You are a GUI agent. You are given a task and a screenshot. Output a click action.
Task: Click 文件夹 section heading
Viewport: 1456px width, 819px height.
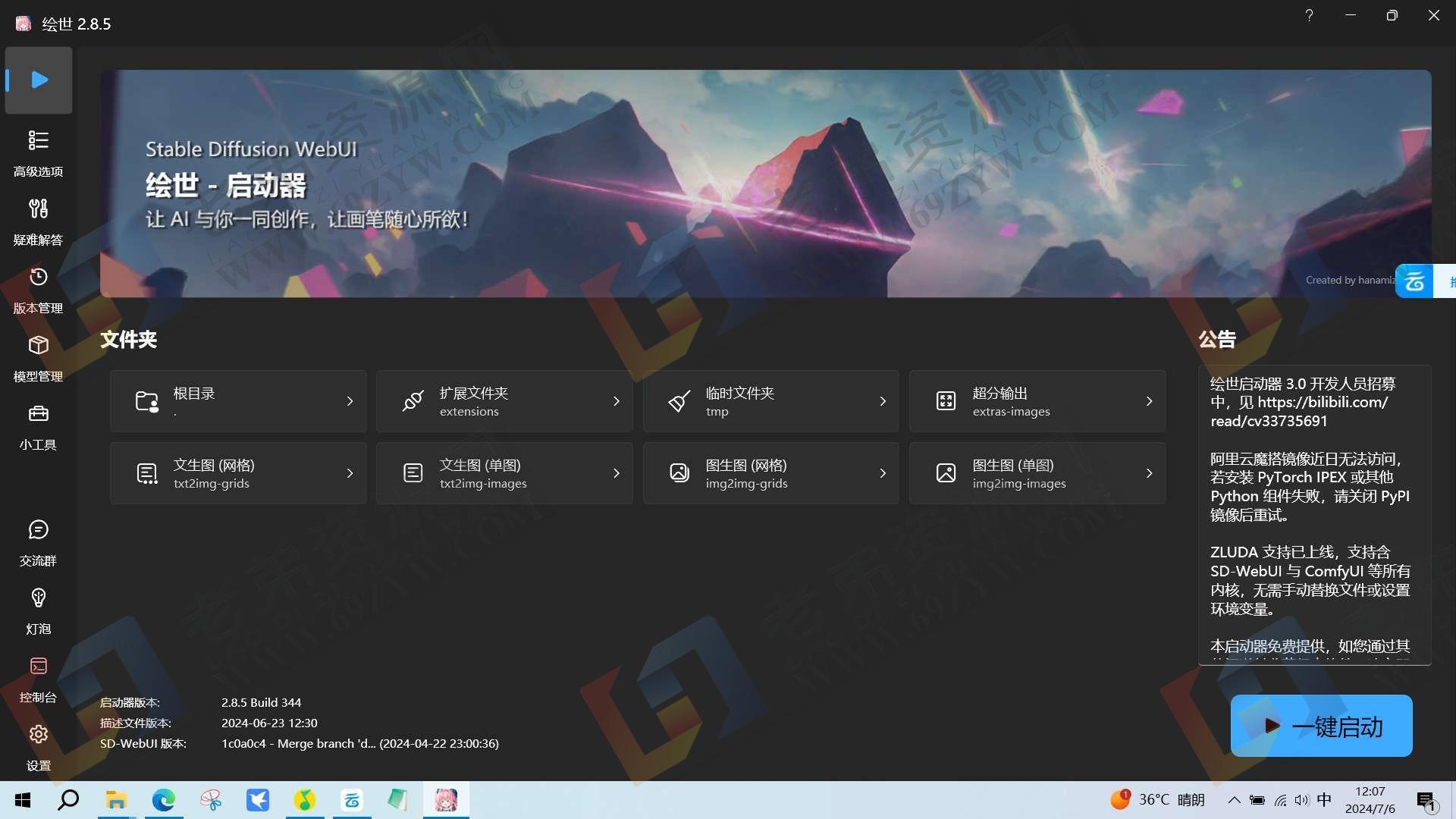coord(129,339)
